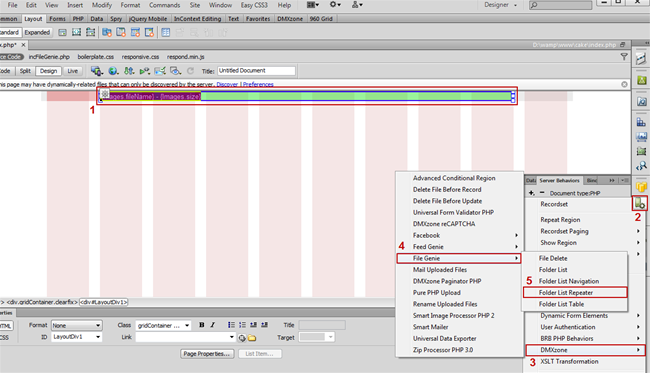Switch to Design view
Screen dimensions: 650x373
[x=49, y=71]
